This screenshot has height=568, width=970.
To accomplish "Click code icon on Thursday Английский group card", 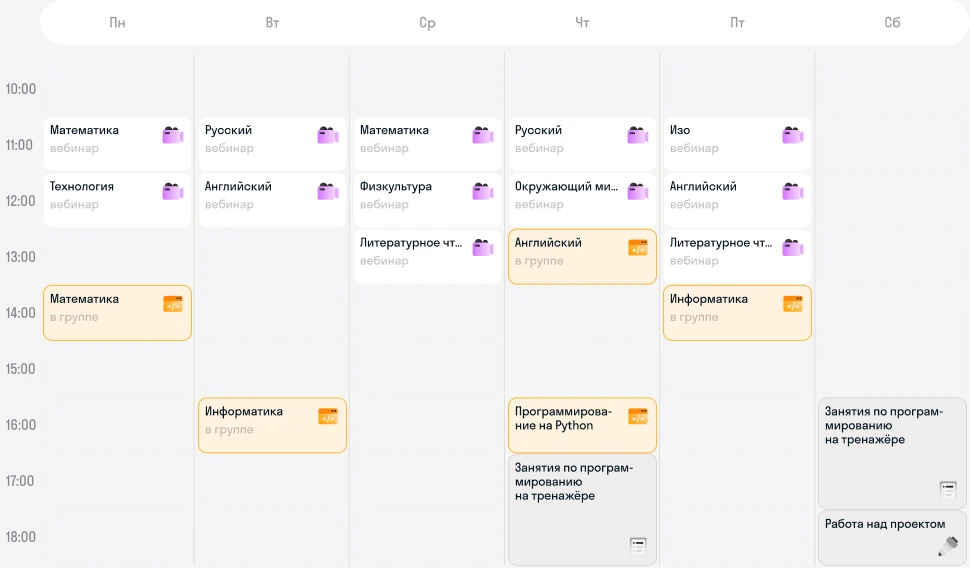I will point(638,247).
